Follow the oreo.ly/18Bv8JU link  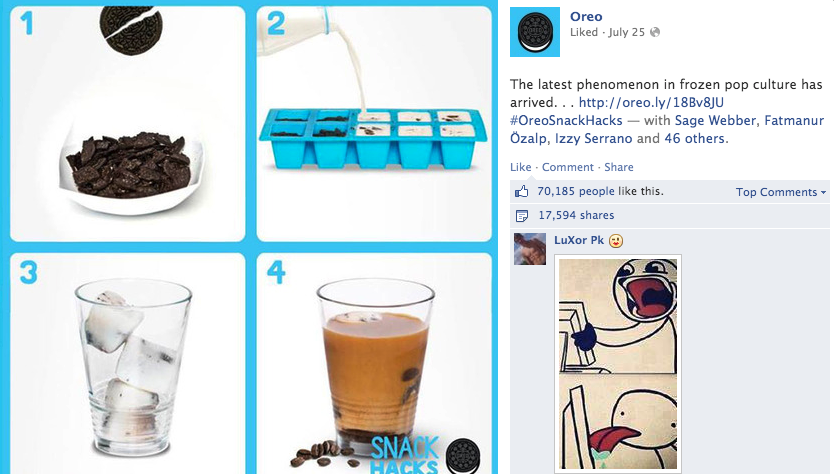[x=651, y=102]
